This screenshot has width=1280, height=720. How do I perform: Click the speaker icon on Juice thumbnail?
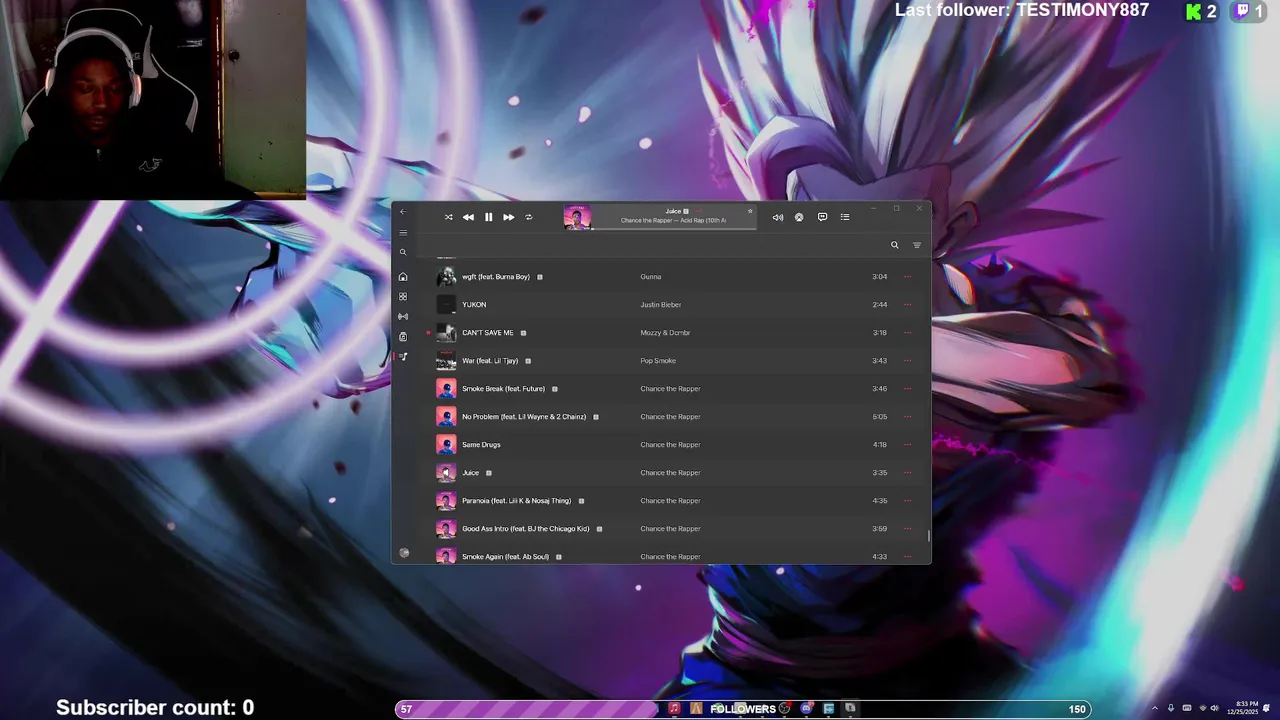[x=446, y=473]
